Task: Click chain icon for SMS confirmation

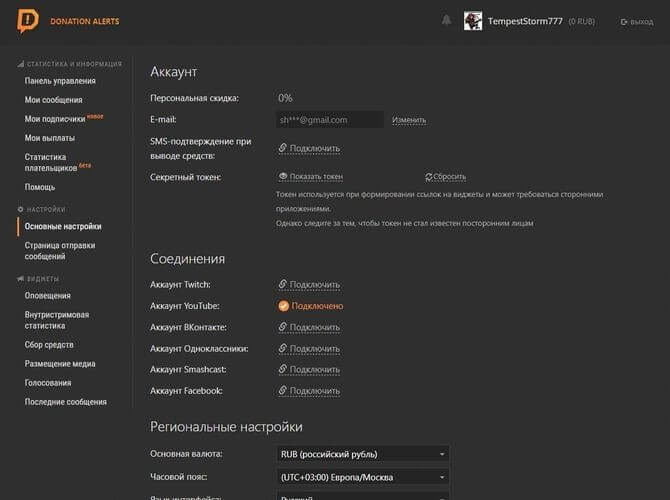Action: (282, 148)
